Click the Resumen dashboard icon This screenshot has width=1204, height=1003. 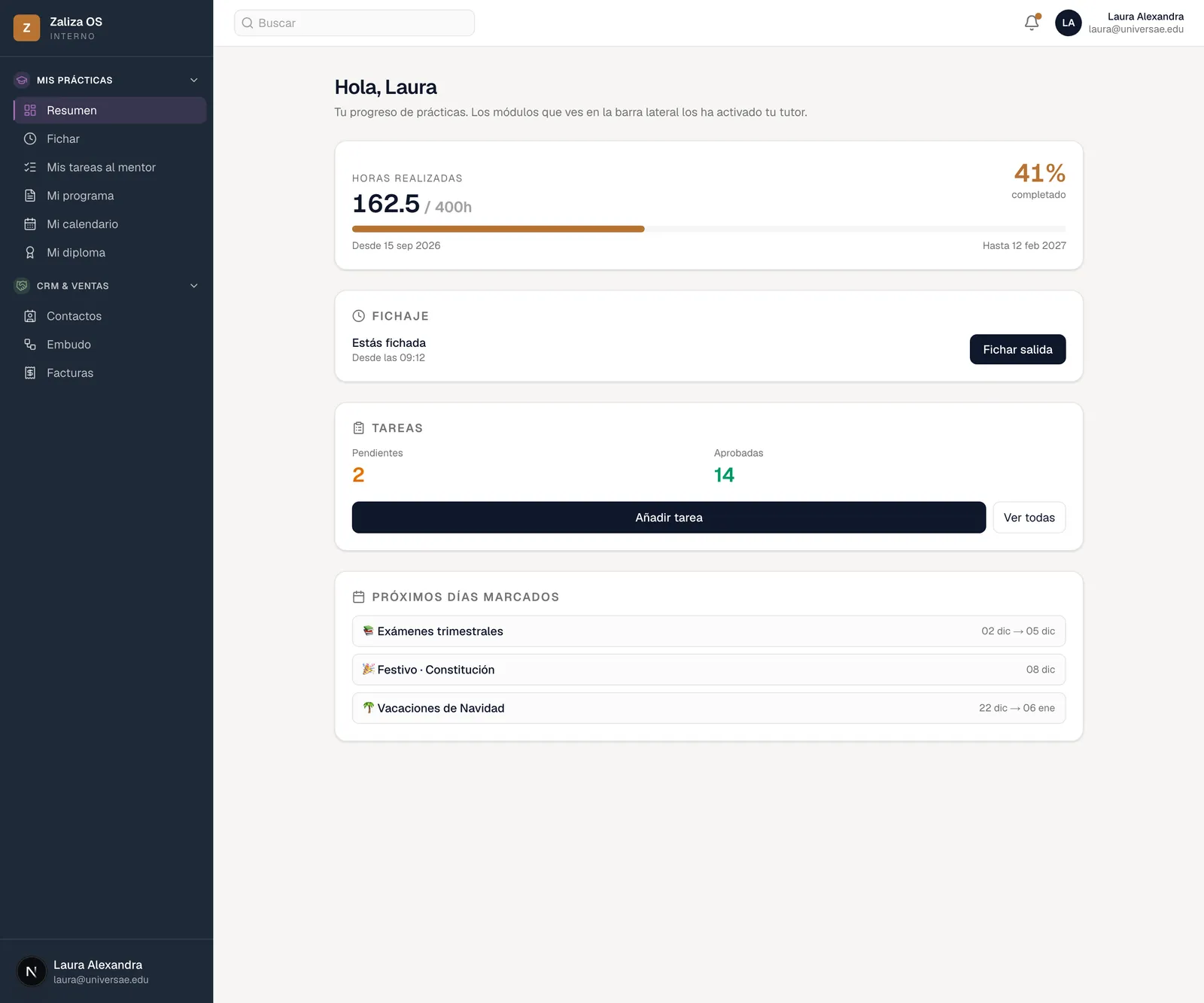(30, 111)
